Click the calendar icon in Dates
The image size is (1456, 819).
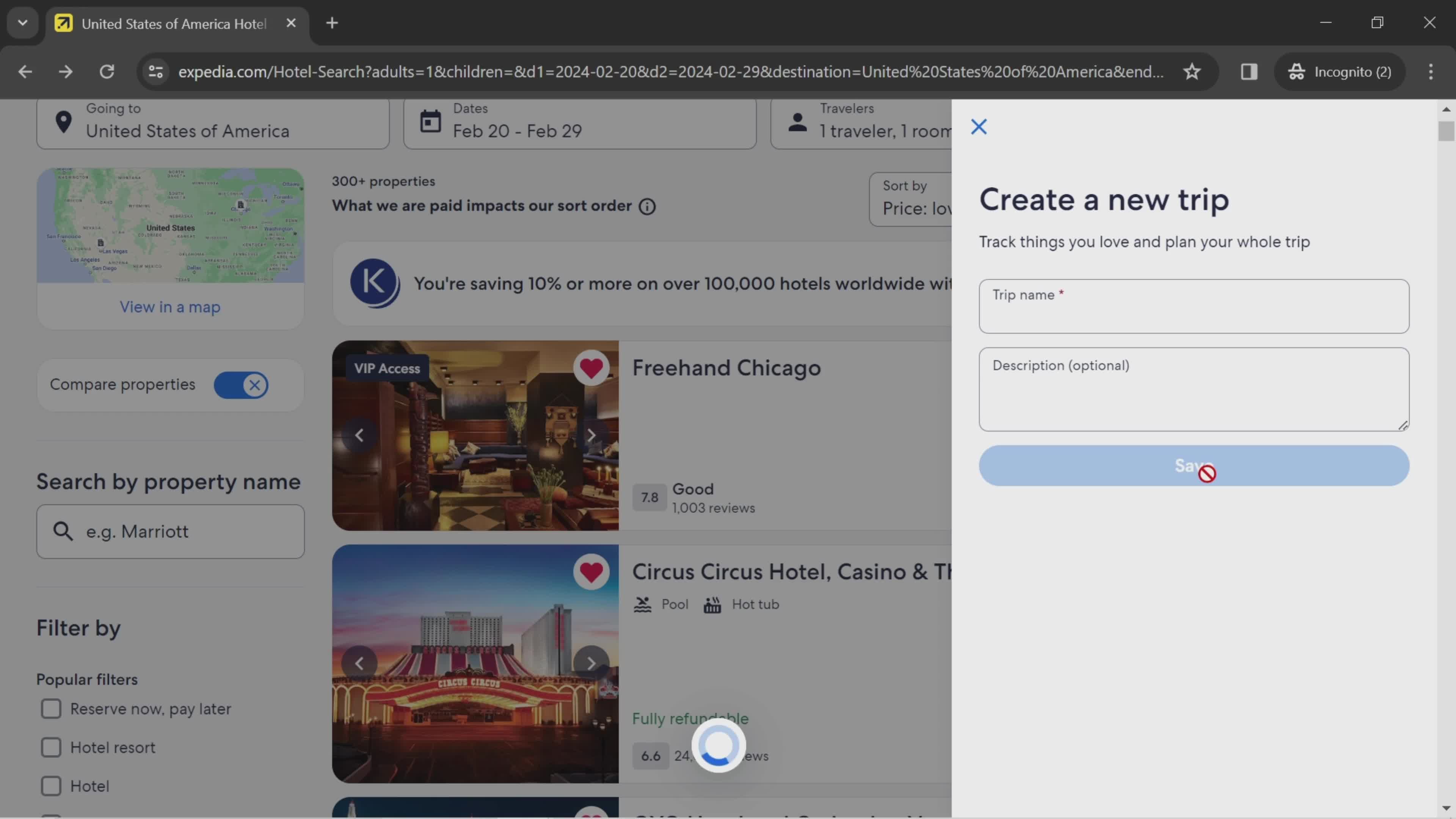430,121
